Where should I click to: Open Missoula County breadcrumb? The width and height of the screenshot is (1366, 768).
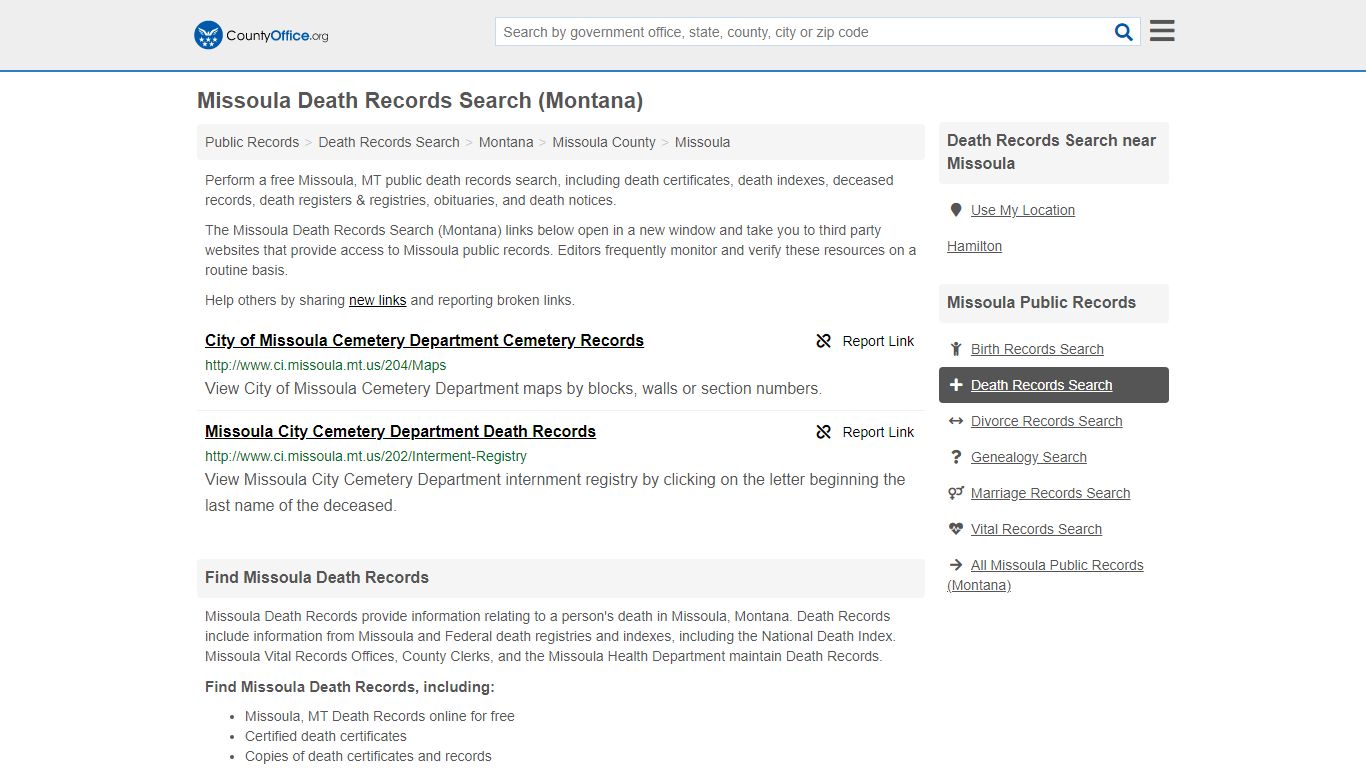click(604, 142)
